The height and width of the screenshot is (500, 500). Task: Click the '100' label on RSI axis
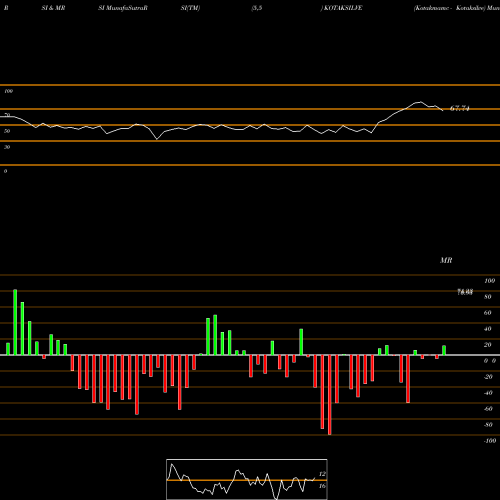[x=9, y=91]
